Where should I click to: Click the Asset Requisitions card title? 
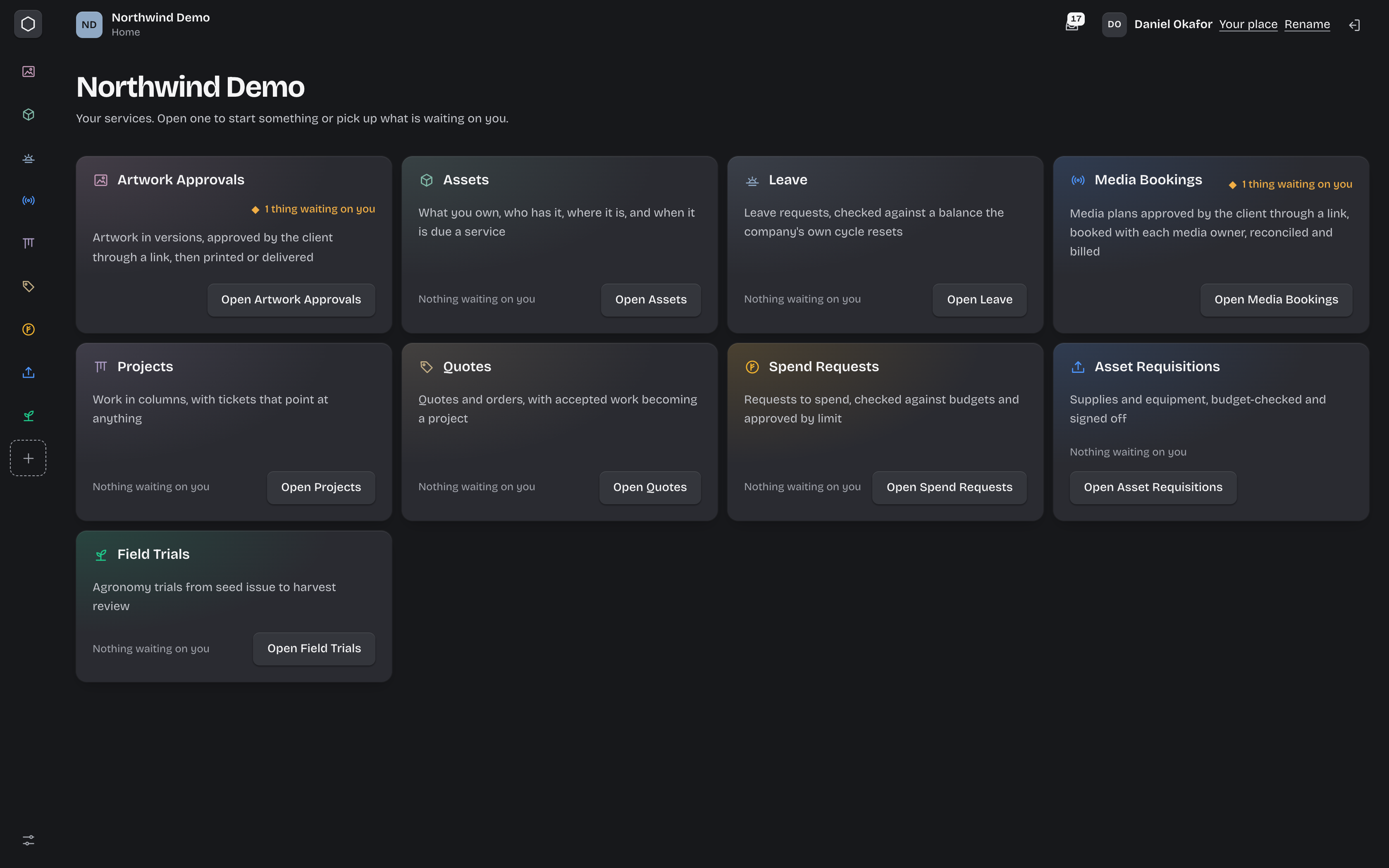click(x=1157, y=366)
